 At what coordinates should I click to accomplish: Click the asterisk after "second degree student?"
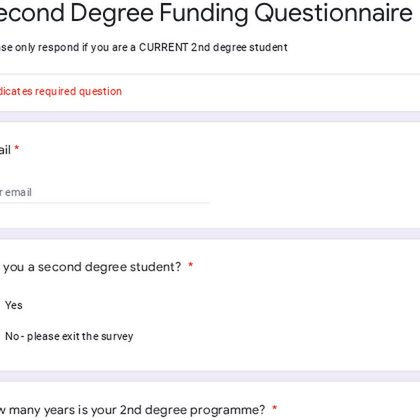191,265
